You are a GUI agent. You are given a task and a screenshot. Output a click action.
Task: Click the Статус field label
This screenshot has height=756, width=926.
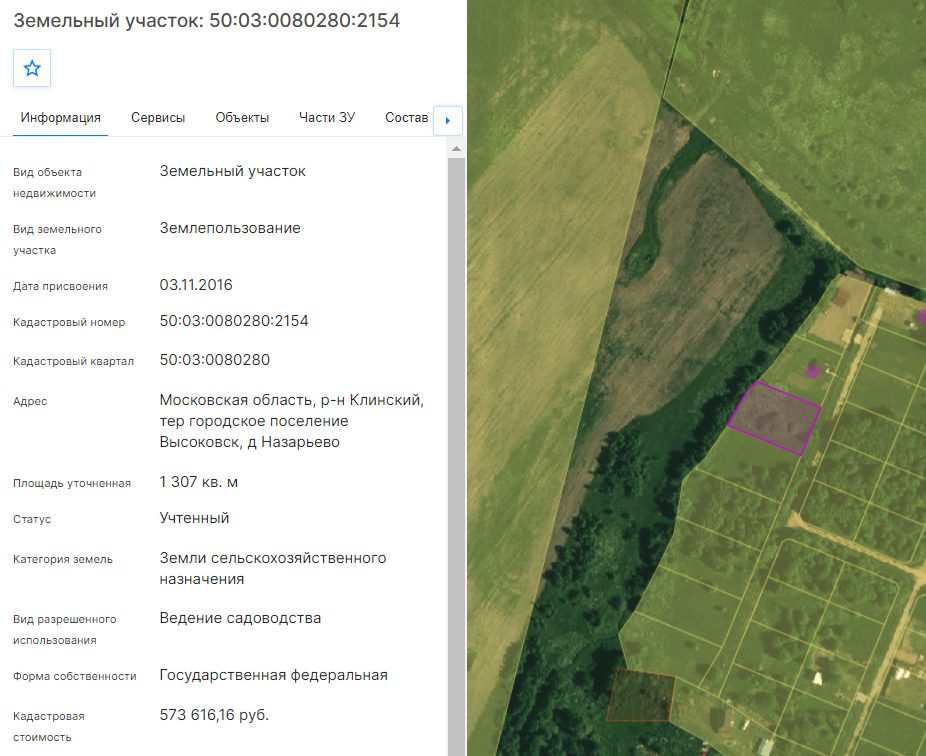(x=32, y=519)
